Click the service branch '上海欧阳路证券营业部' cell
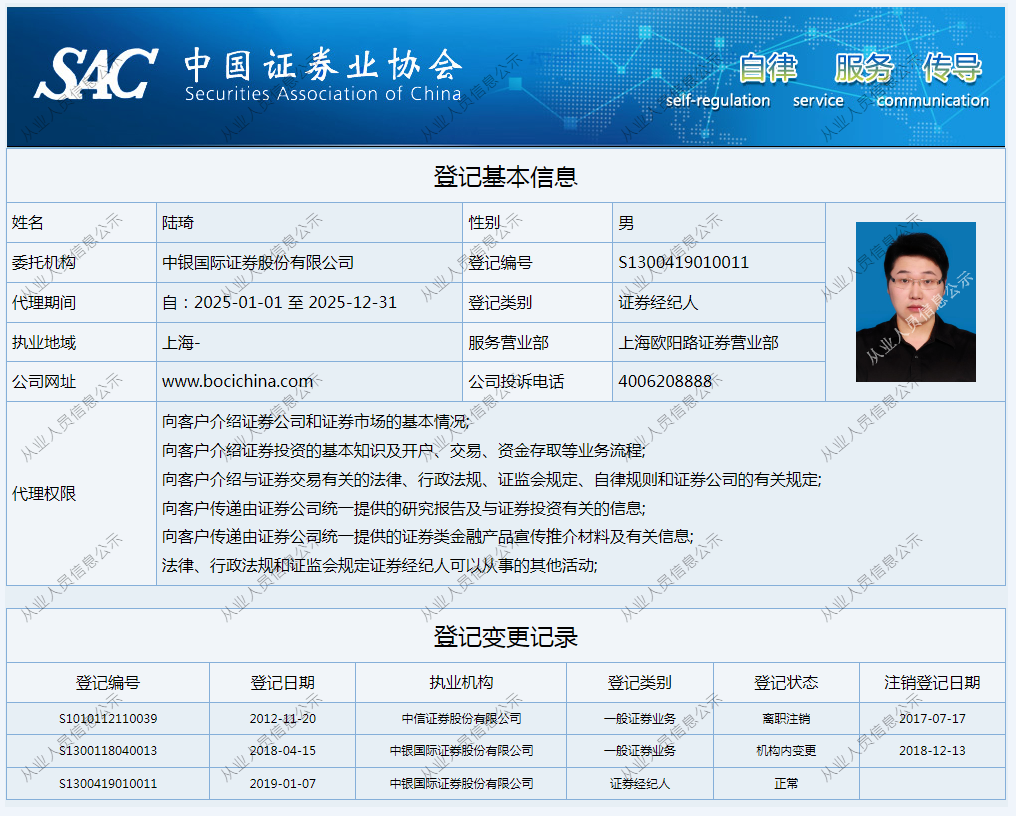The image size is (1016, 816). (698, 342)
